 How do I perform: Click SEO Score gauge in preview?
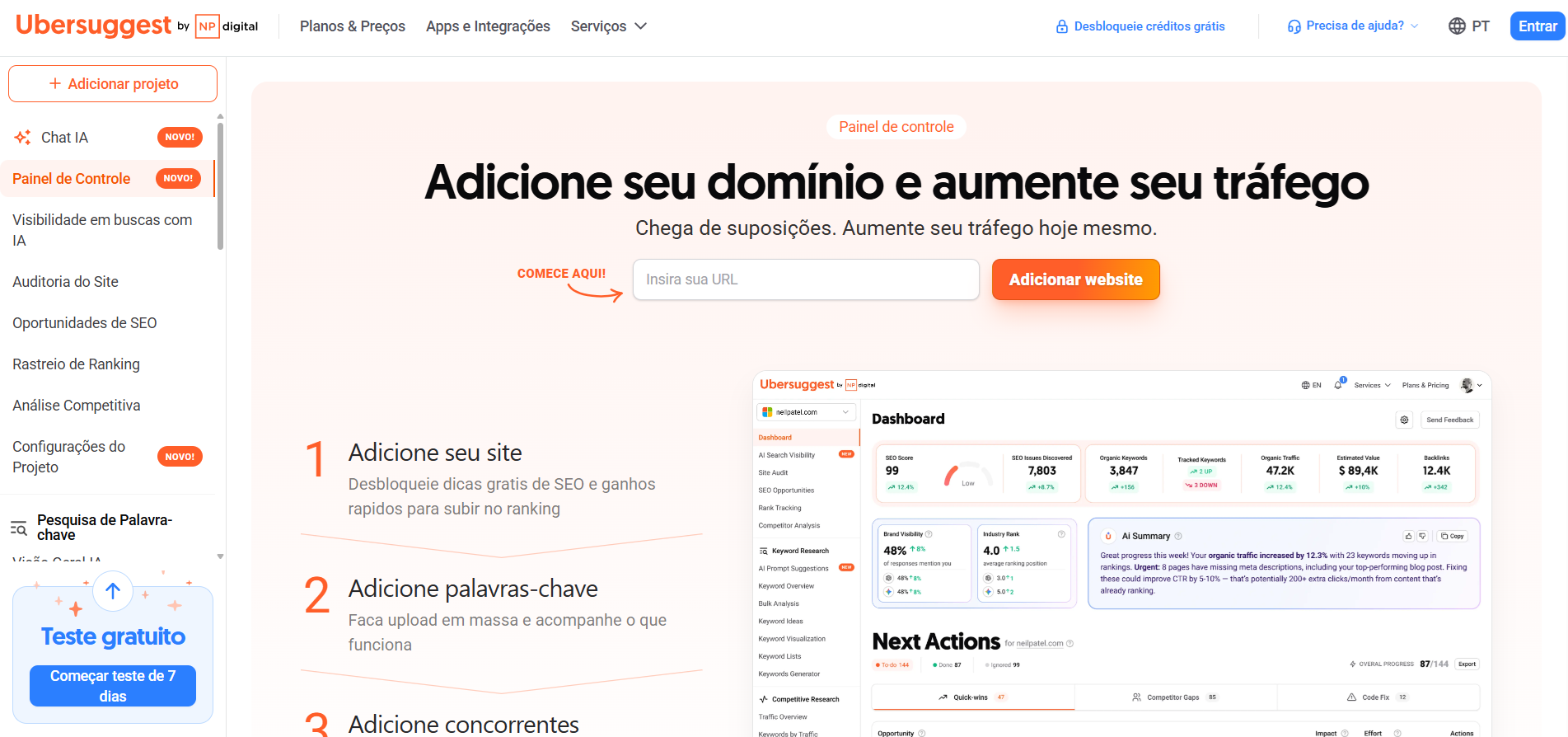[x=967, y=476]
